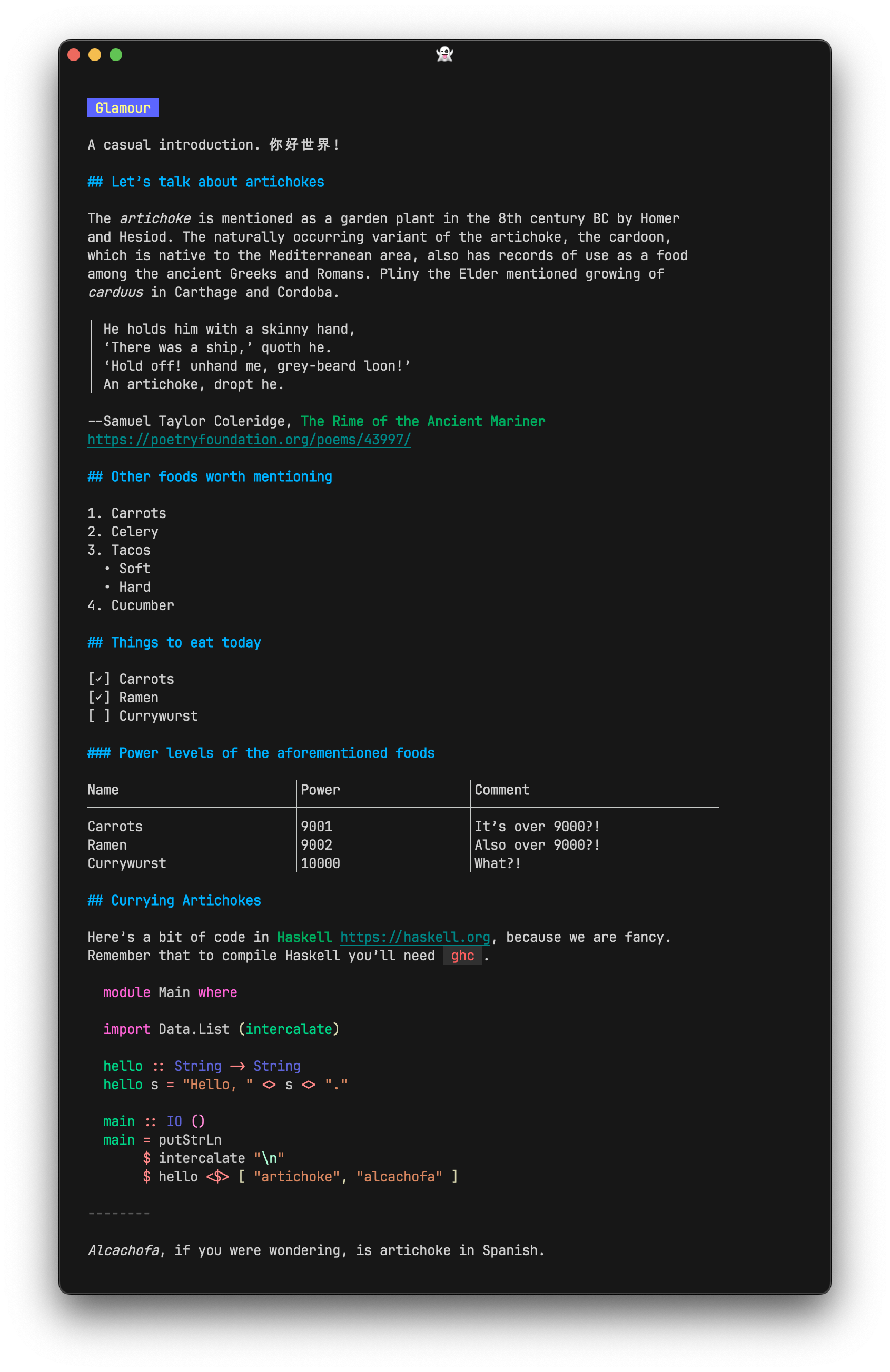Click the 'Let's talk about artichokes' heading

pos(206,182)
